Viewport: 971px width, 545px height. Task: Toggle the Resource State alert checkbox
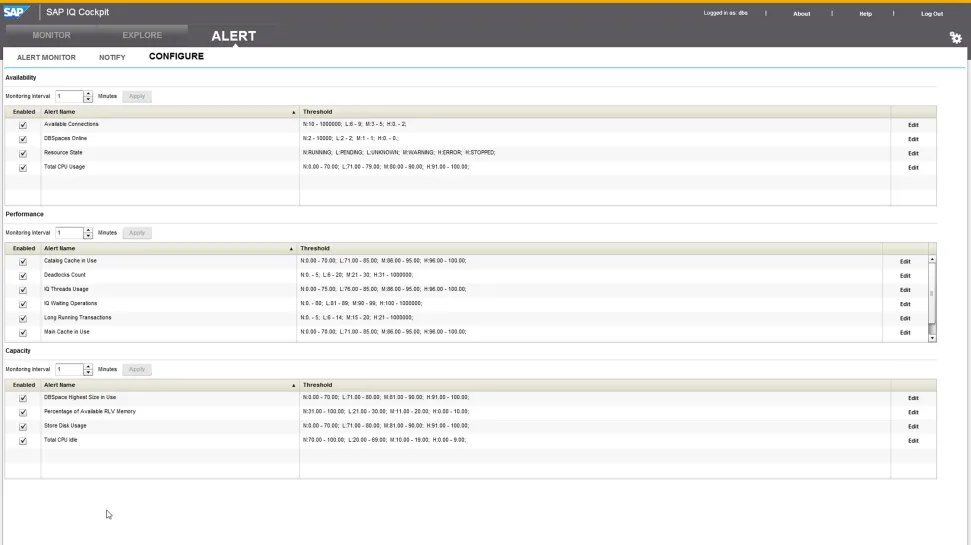pos(23,153)
